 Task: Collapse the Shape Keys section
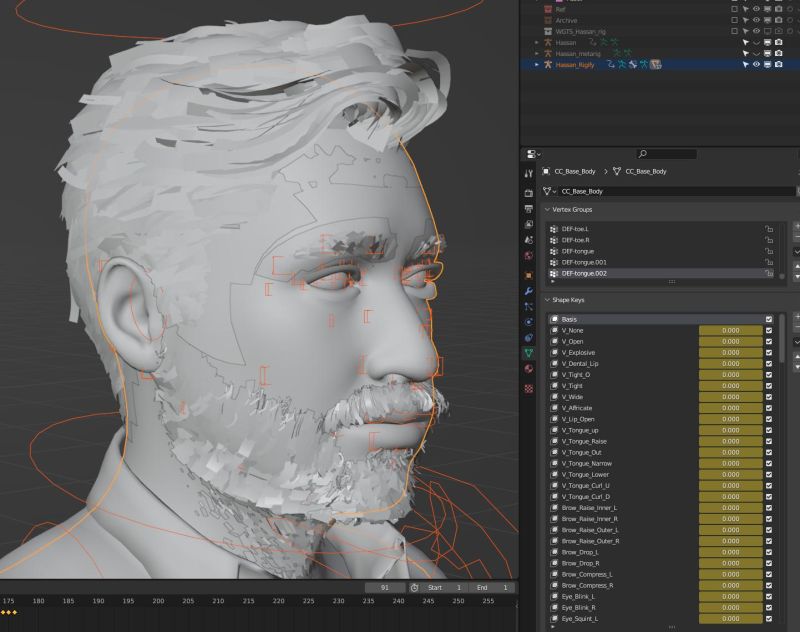click(x=546, y=299)
